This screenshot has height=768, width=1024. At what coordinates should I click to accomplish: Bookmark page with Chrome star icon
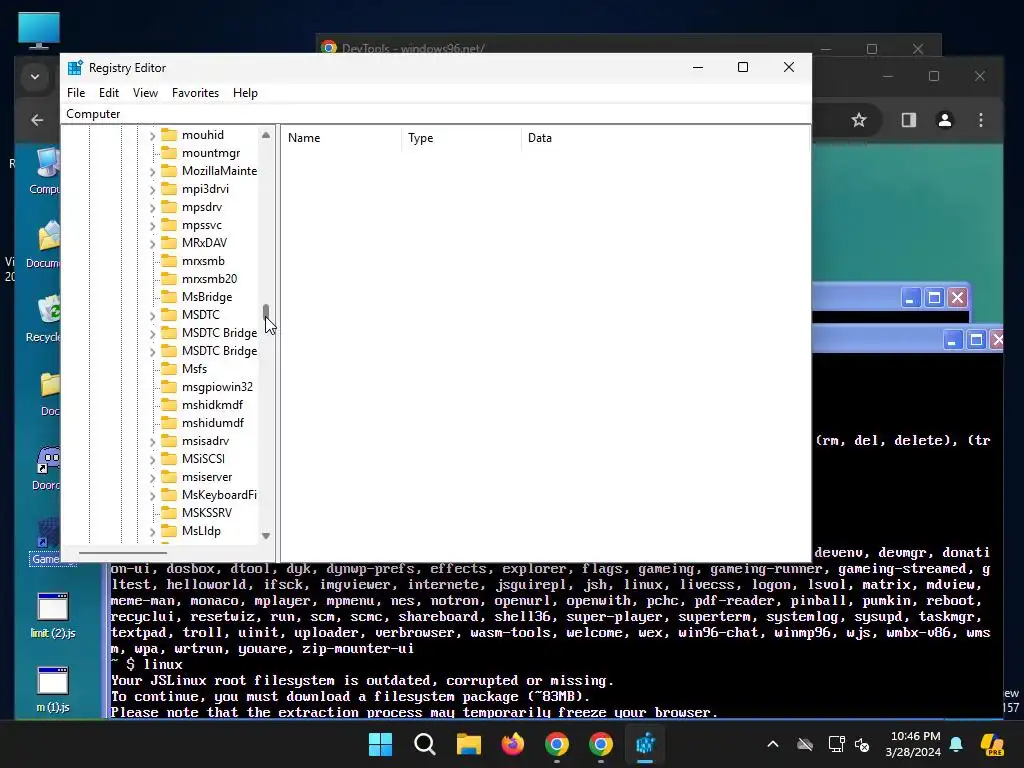[859, 120]
